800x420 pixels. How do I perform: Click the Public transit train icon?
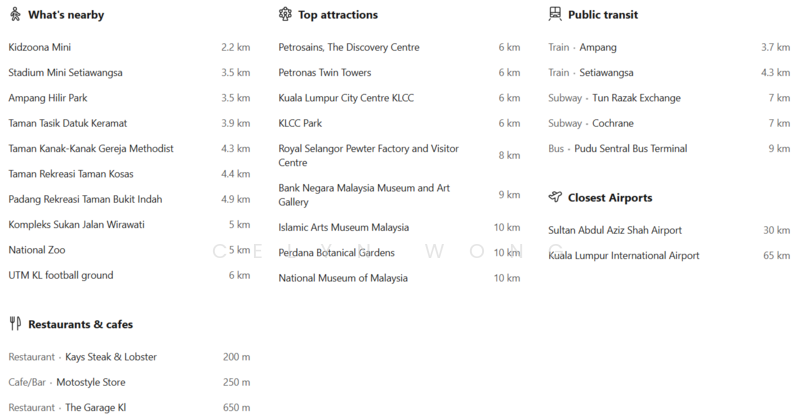(555, 15)
